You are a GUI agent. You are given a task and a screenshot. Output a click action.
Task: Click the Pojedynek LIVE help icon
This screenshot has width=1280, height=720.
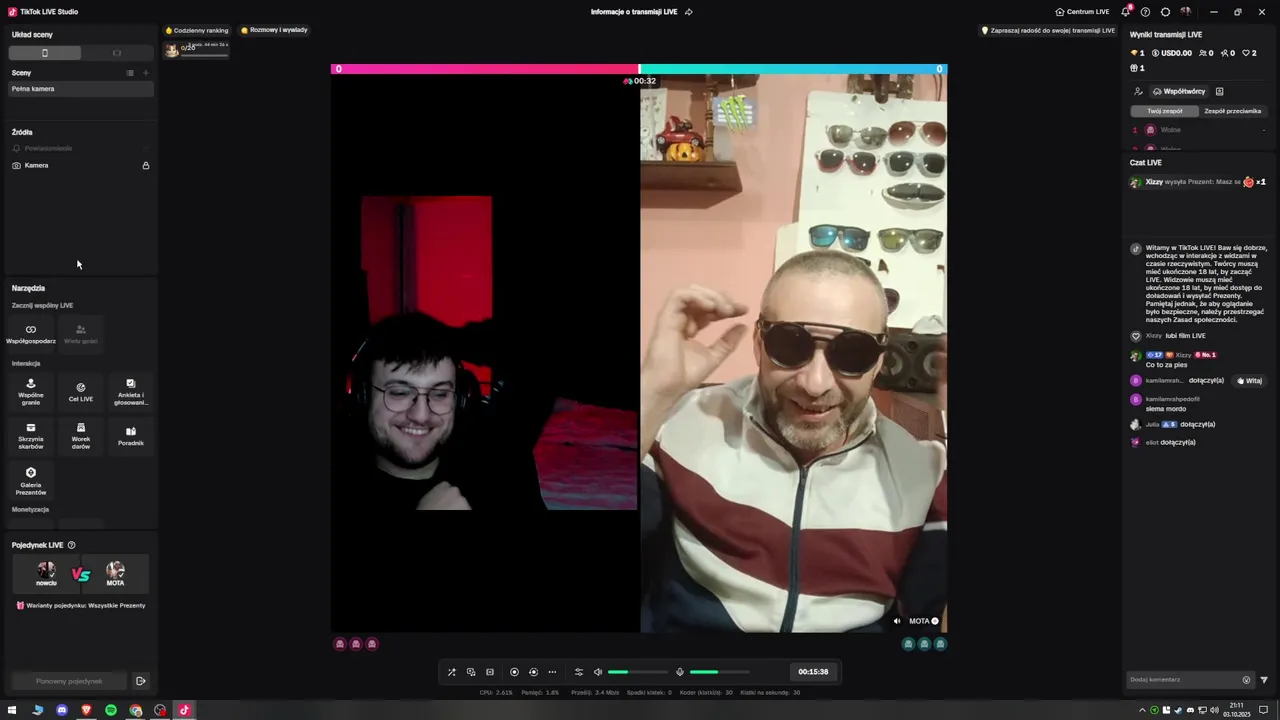[x=71, y=545]
